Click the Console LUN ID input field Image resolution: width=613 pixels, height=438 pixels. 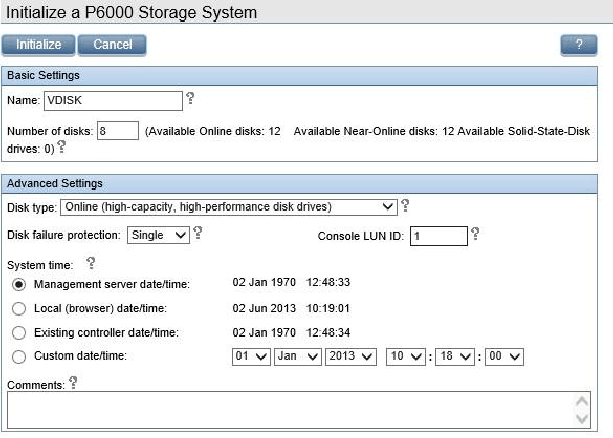439,236
